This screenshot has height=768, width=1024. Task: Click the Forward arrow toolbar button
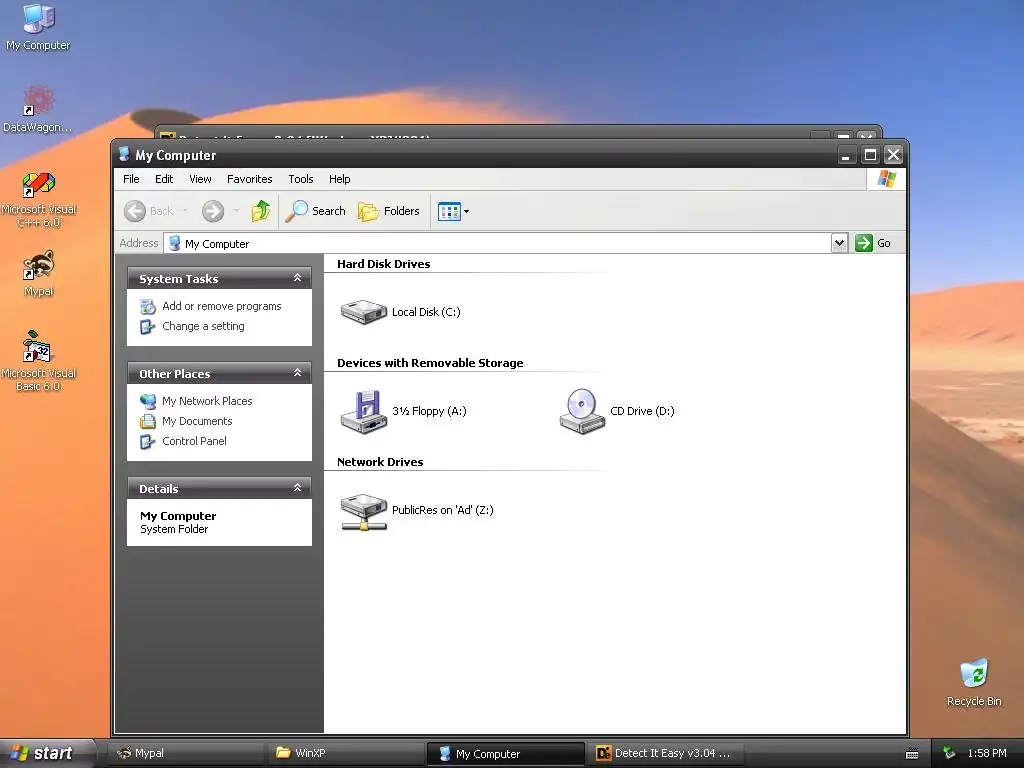pyautogui.click(x=213, y=211)
